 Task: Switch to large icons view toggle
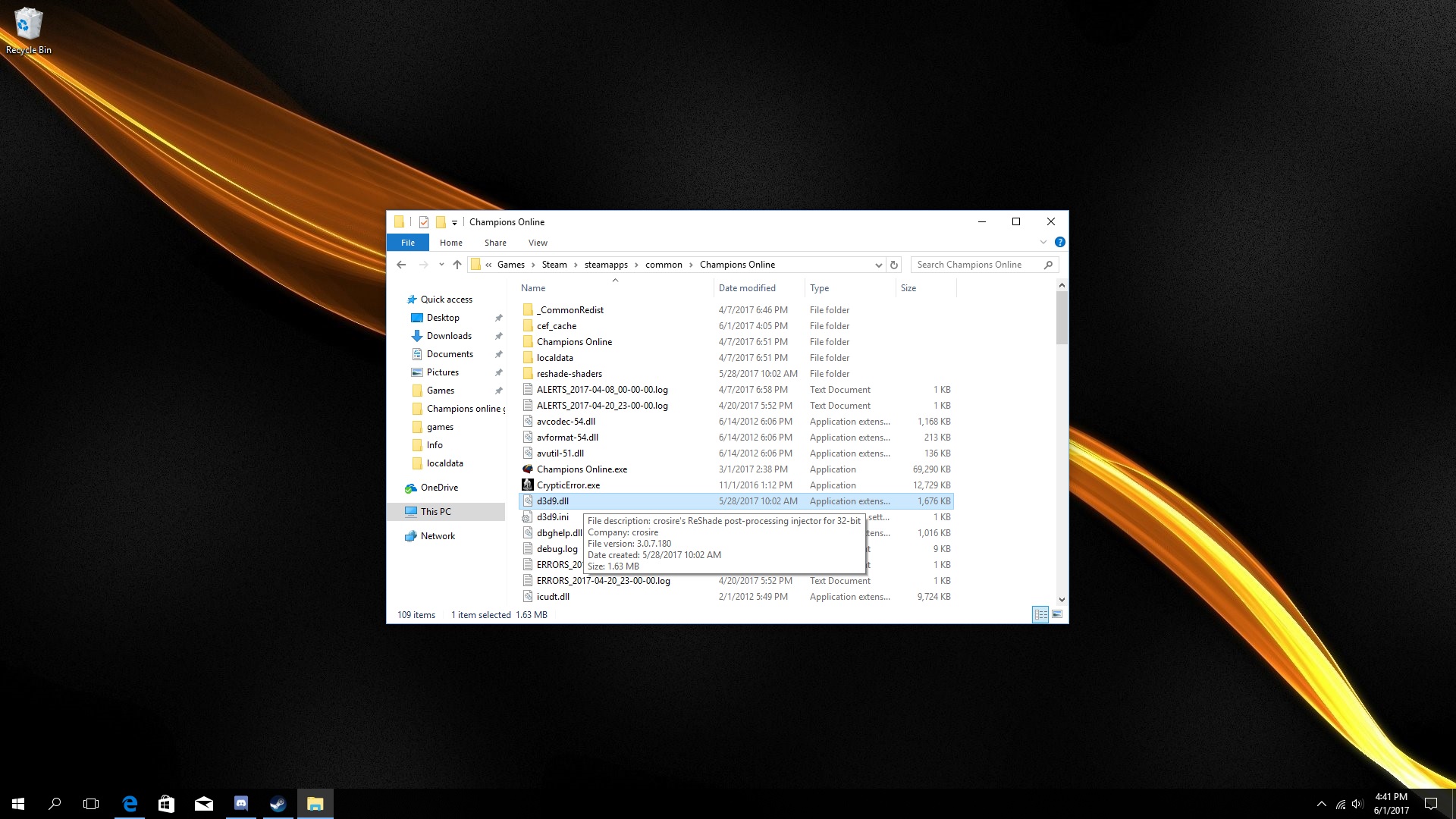point(1057,614)
